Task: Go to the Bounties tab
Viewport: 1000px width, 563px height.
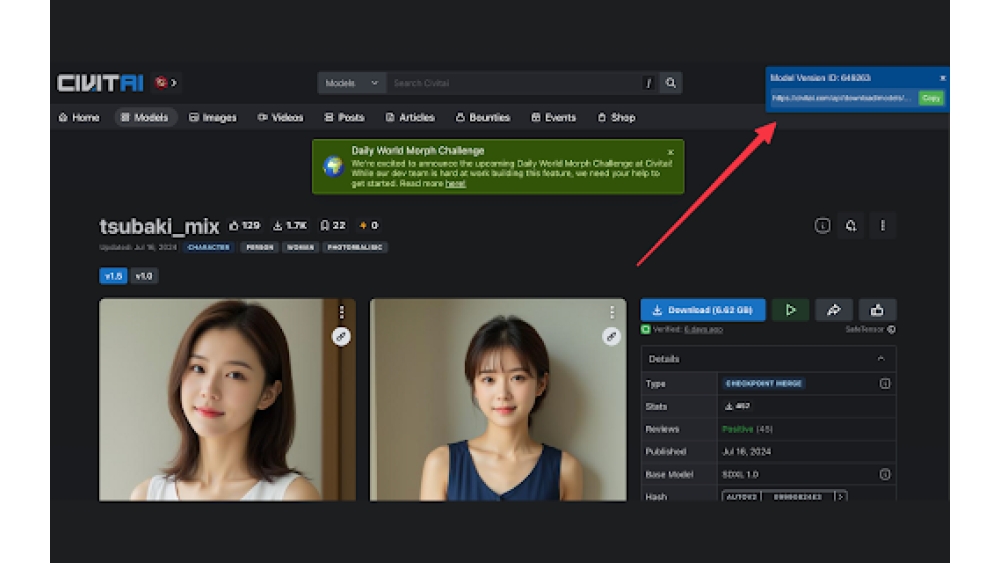Action: click(x=483, y=117)
